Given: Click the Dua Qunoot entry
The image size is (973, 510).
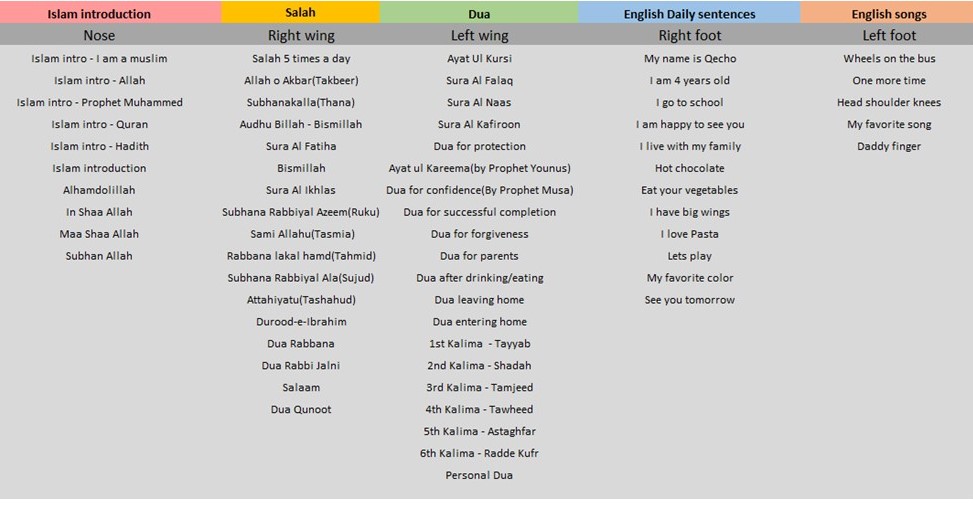Looking at the screenshot, I should point(300,409).
